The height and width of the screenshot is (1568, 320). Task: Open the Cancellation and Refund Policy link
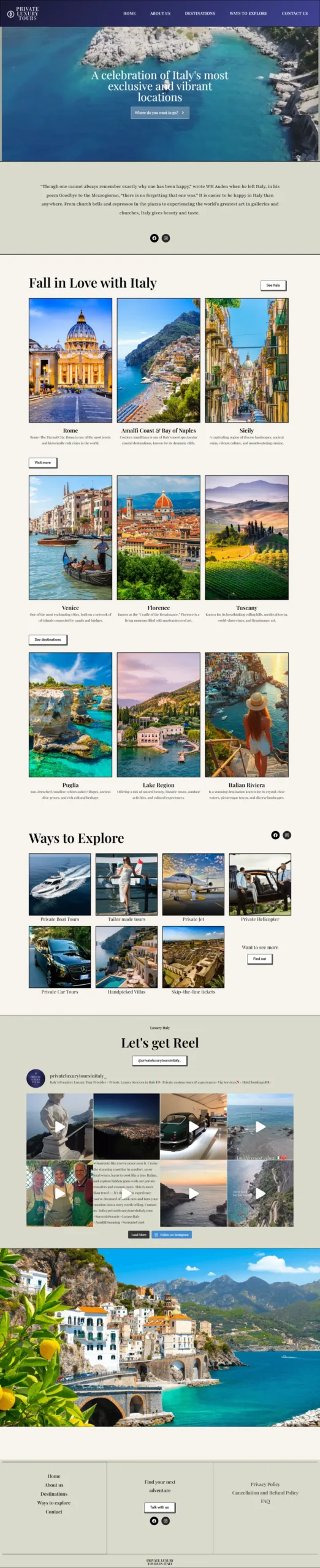(x=265, y=1493)
